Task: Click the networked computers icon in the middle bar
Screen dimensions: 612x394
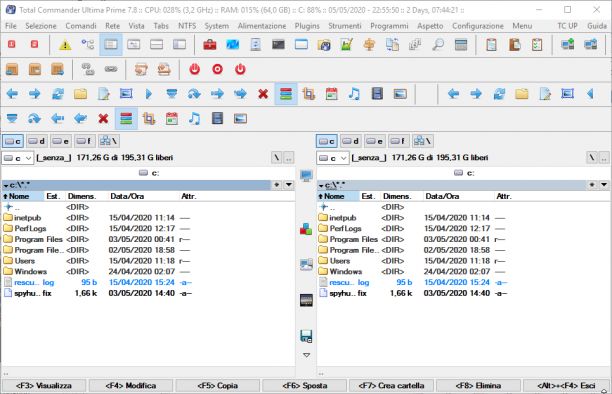Action: 306,265
